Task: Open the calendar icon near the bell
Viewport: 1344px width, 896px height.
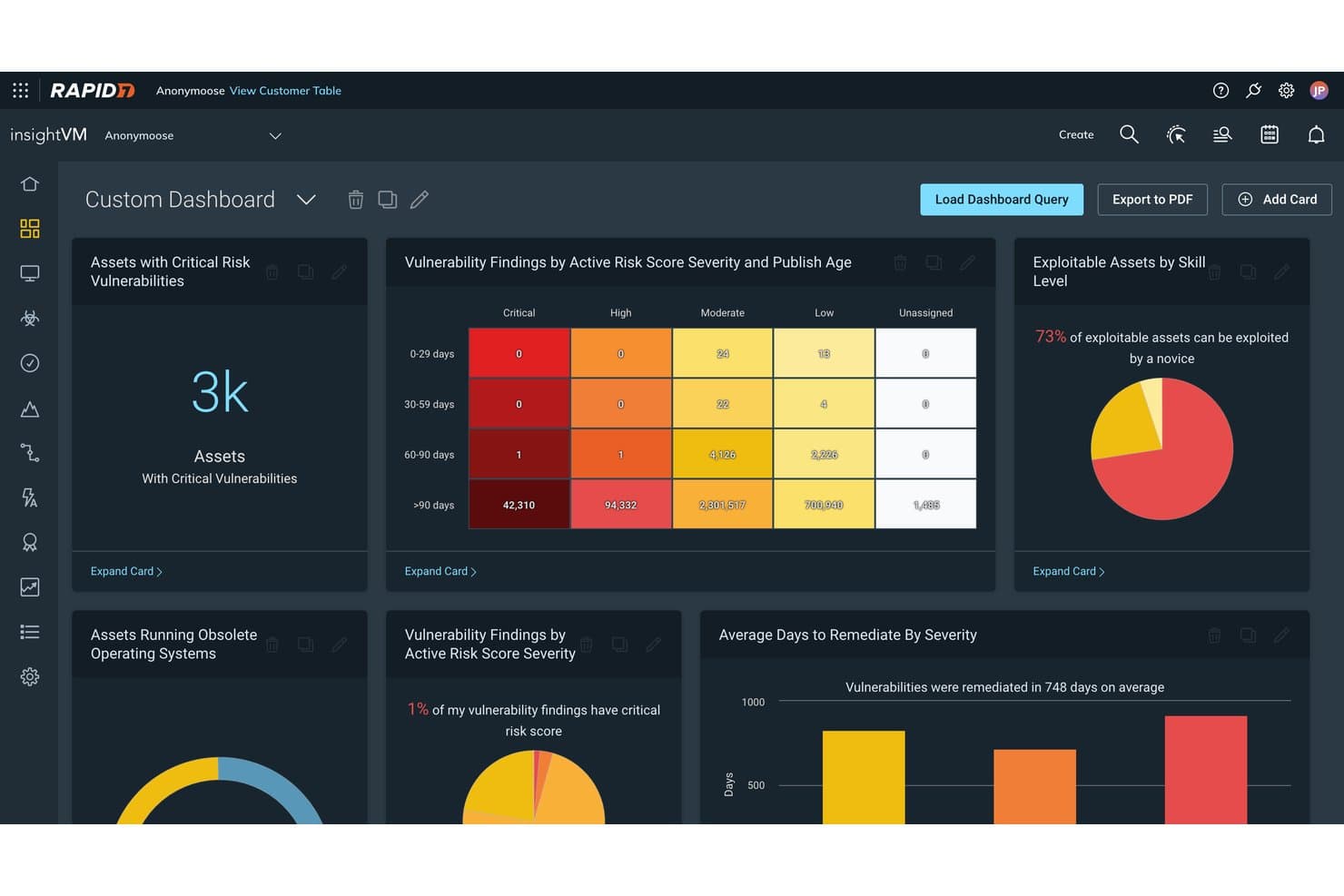Action: (1270, 134)
